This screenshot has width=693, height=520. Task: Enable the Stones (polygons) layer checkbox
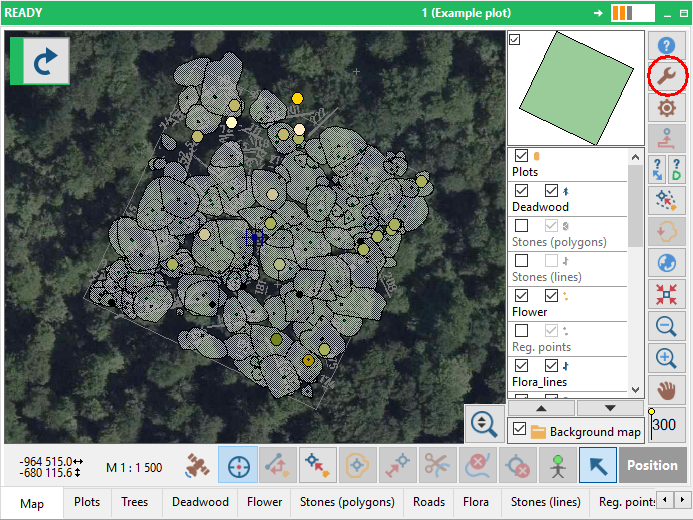pos(521,226)
